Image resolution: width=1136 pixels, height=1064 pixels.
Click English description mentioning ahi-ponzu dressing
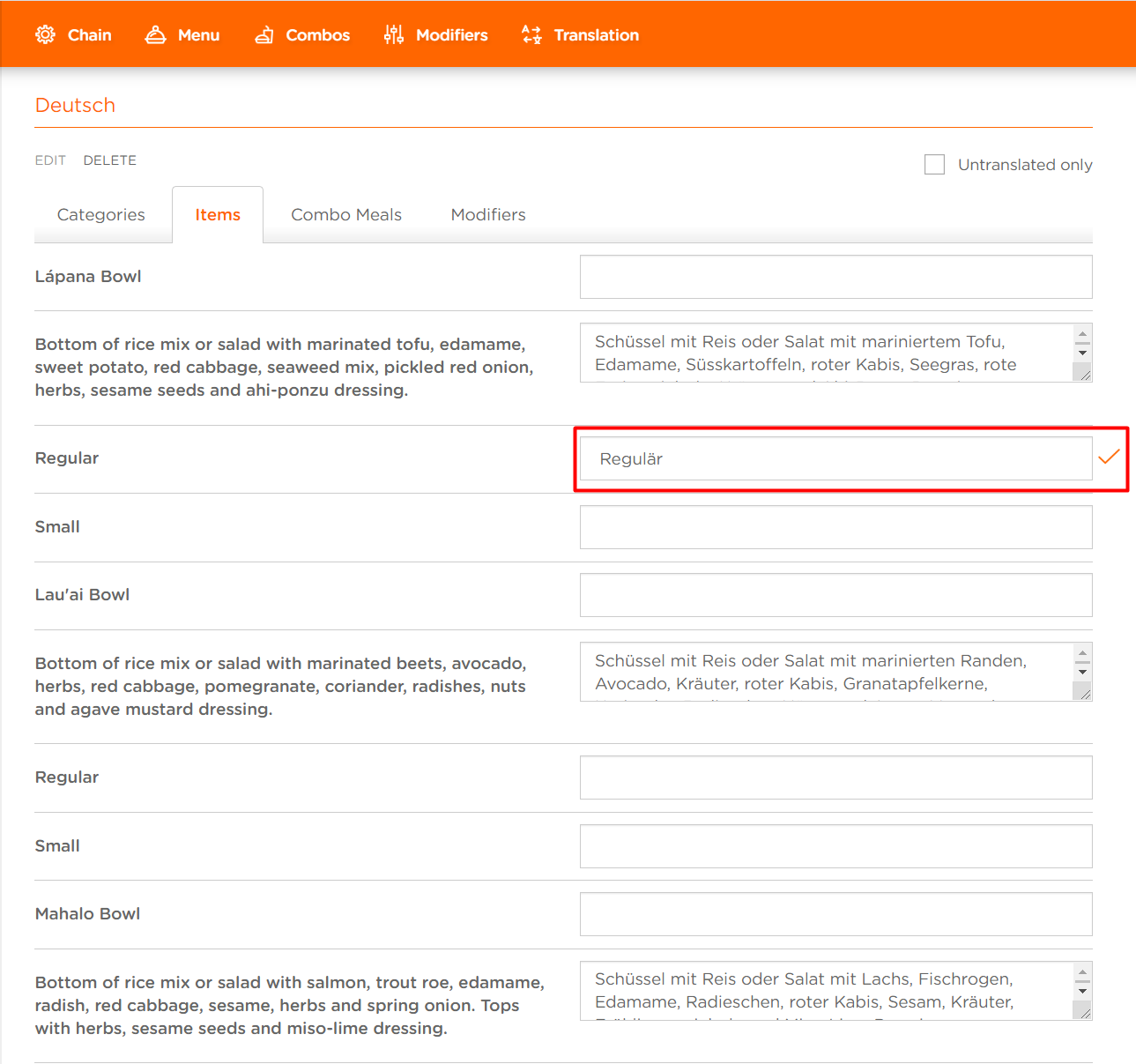[284, 368]
